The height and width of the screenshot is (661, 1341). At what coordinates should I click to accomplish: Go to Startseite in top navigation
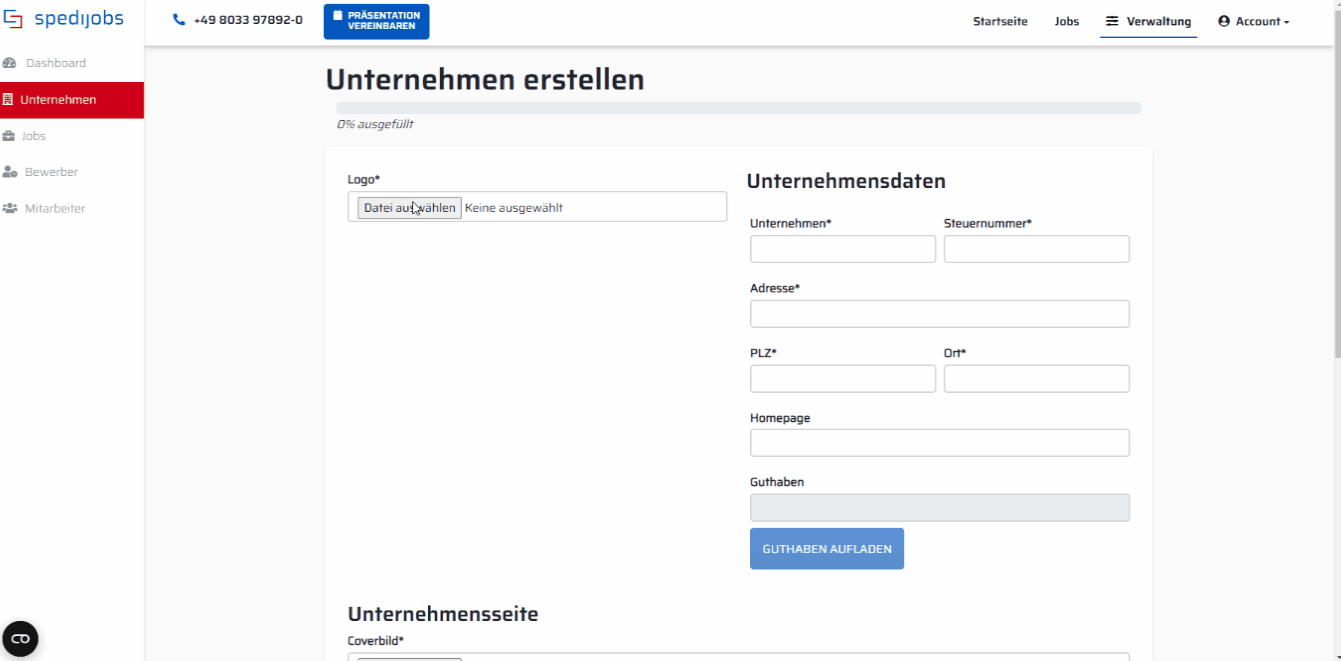tap(1000, 21)
